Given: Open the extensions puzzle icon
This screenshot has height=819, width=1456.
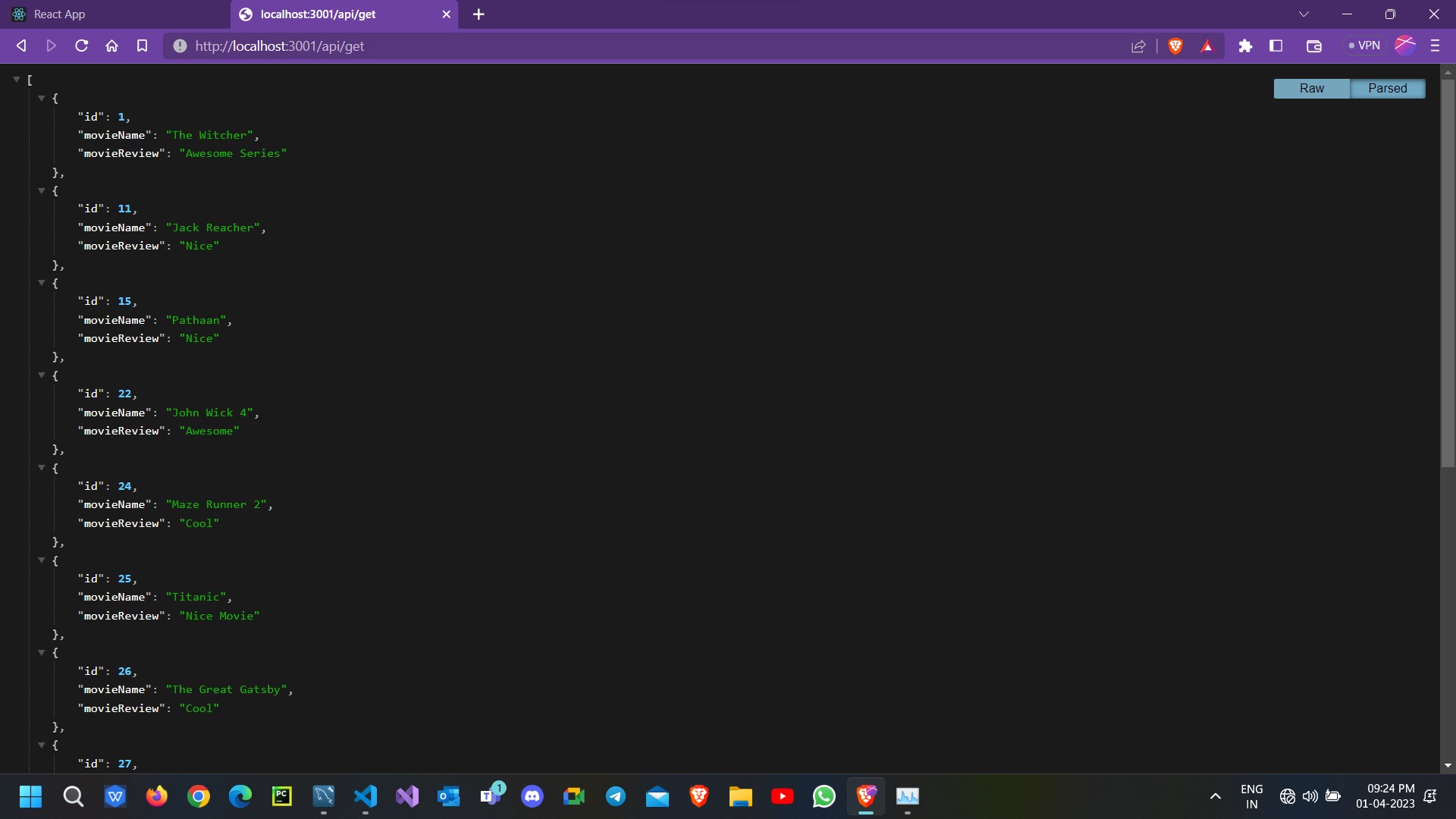Looking at the screenshot, I should (1245, 46).
